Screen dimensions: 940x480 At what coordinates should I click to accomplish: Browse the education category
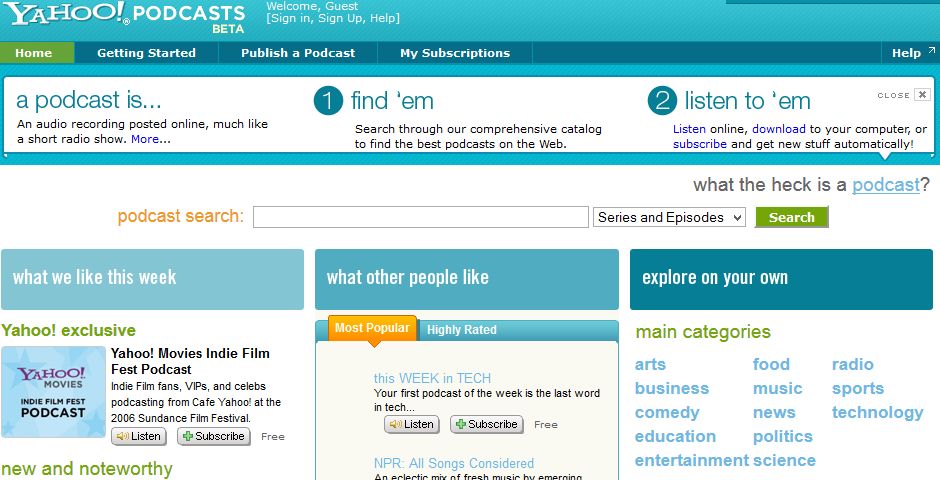[x=676, y=436]
